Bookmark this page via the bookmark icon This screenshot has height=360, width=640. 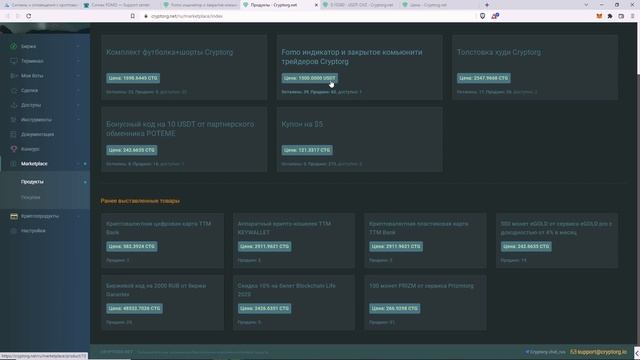[133, 16]
